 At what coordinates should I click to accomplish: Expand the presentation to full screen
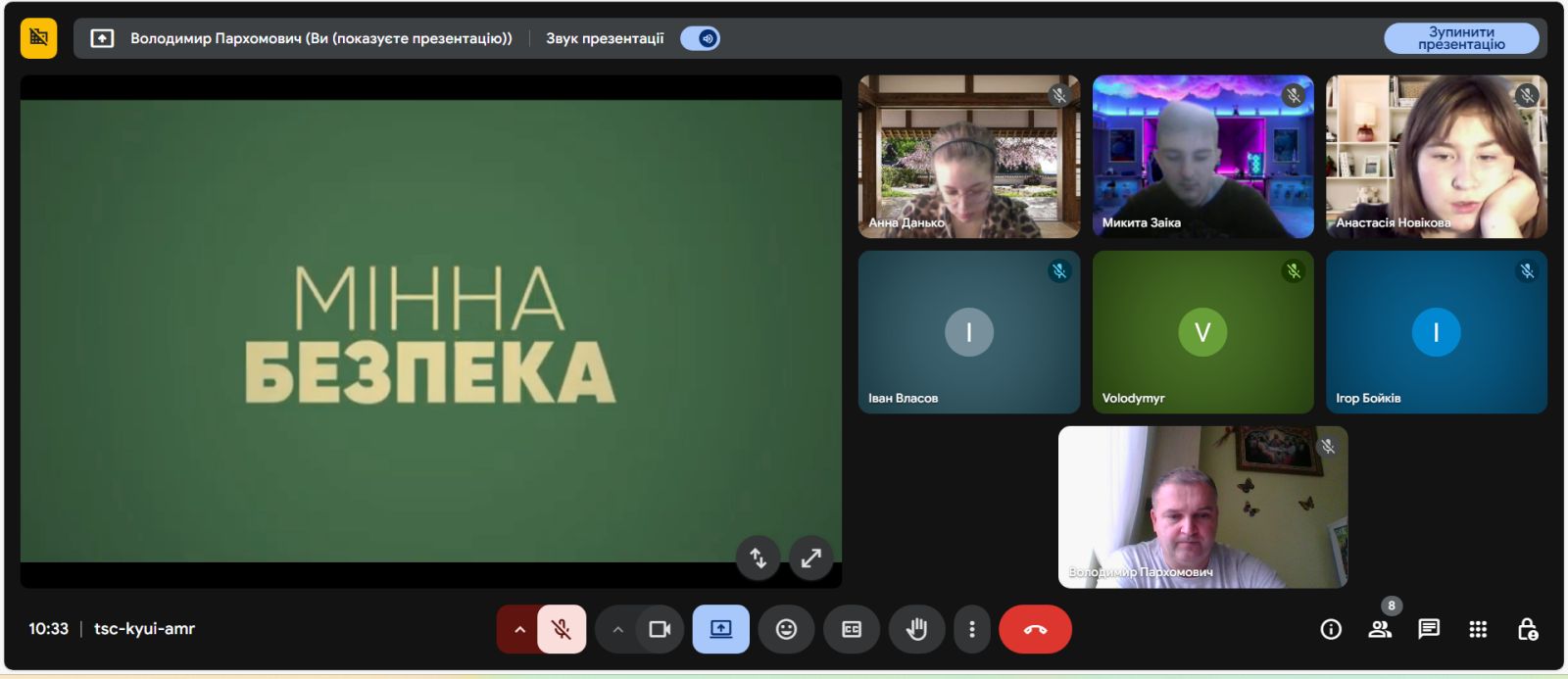[x=810, y=558]
